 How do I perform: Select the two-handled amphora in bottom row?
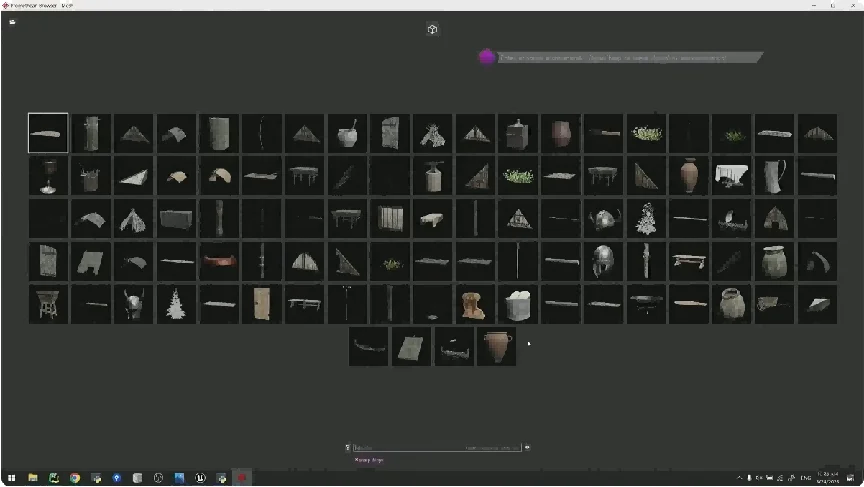click(497, 347)
